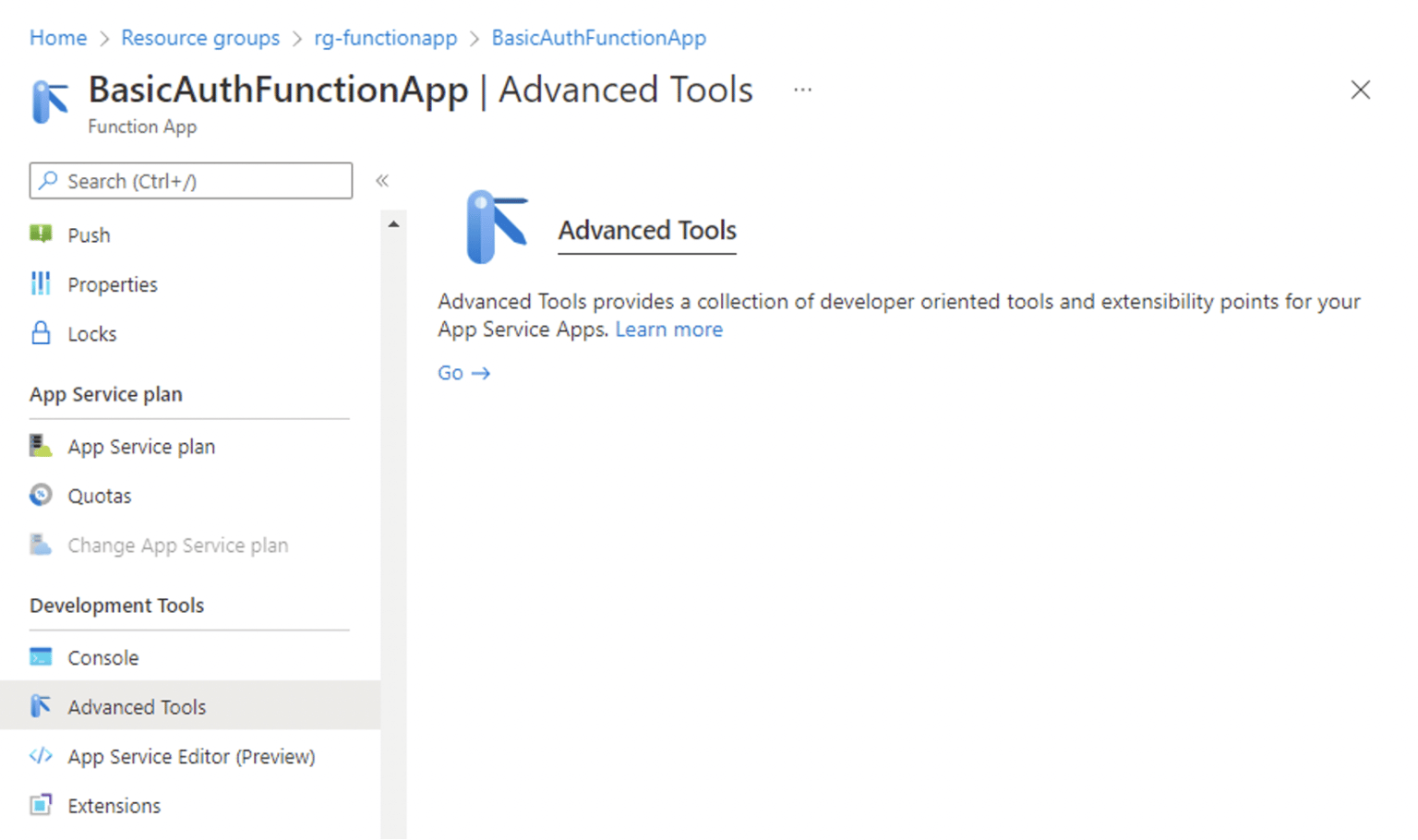The width and height of the screenshot is (1418, 840).
Task: Click Change App Service plan entry
Action: [x=177, y=545]
